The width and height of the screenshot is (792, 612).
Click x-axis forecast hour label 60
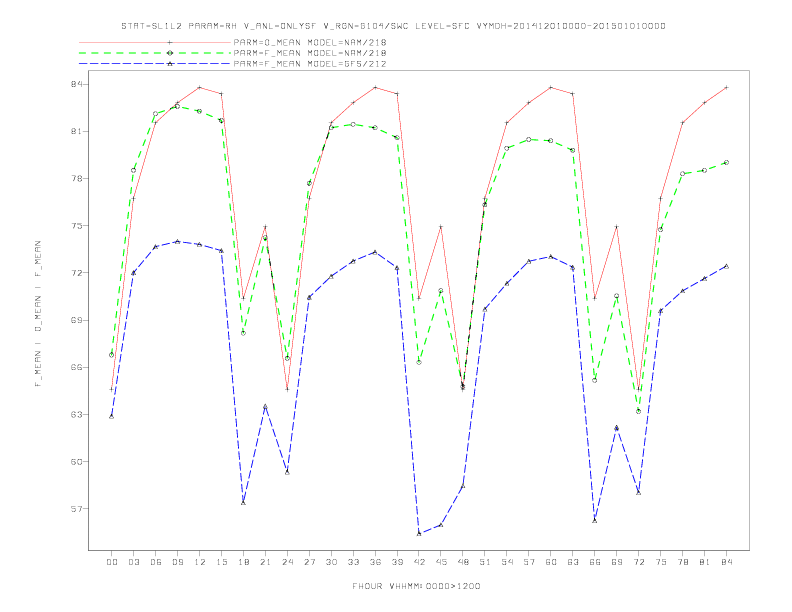pos(551,562)
